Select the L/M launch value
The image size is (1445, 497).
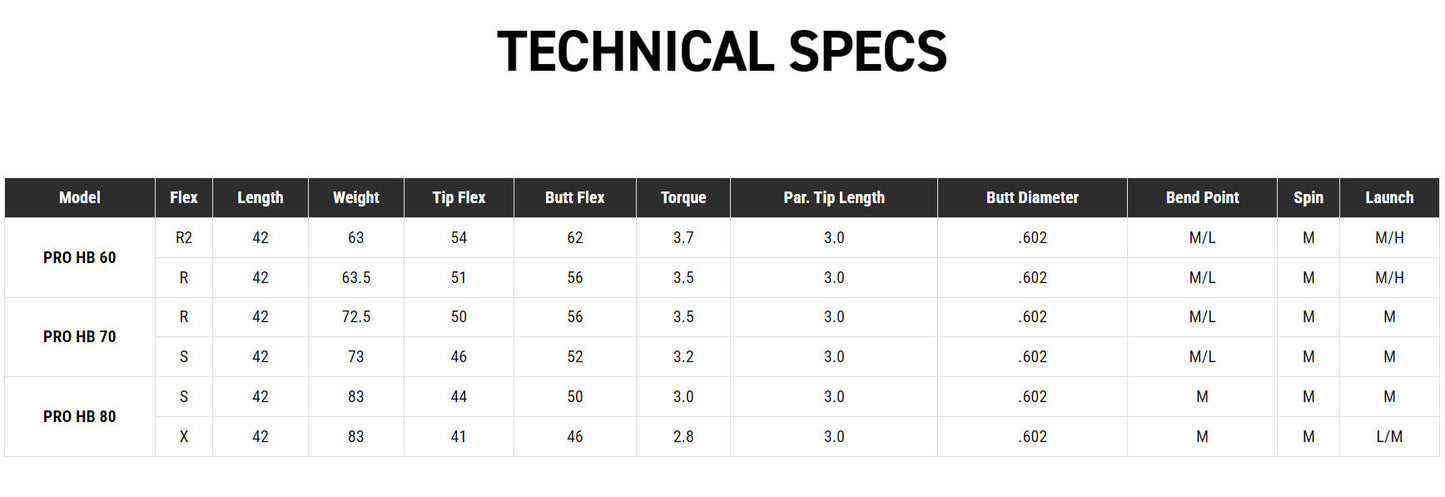pos(1389,437)
